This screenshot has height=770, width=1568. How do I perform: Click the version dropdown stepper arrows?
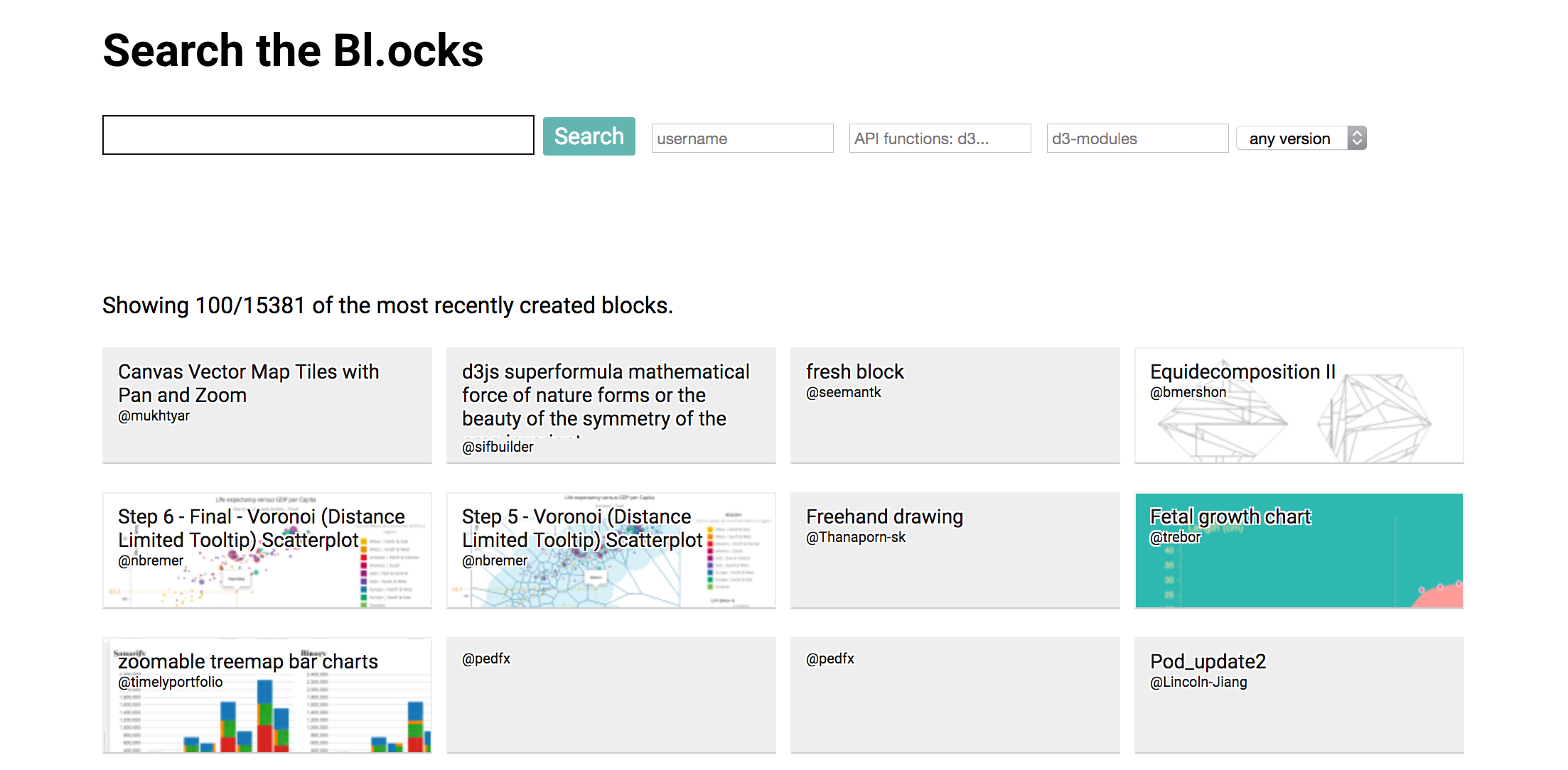pyautogui.click(x=1356, y=138)
